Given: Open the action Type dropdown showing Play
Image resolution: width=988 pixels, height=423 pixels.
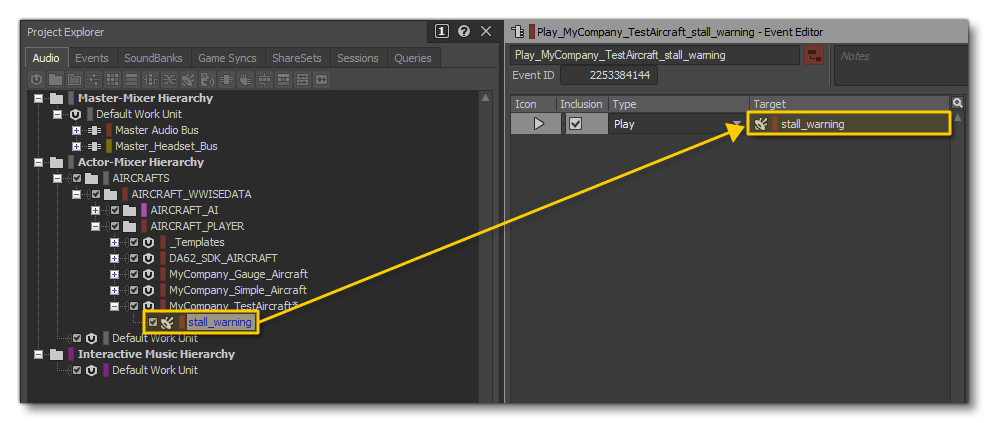Looking at the screenshot, I should pos(737,124).
